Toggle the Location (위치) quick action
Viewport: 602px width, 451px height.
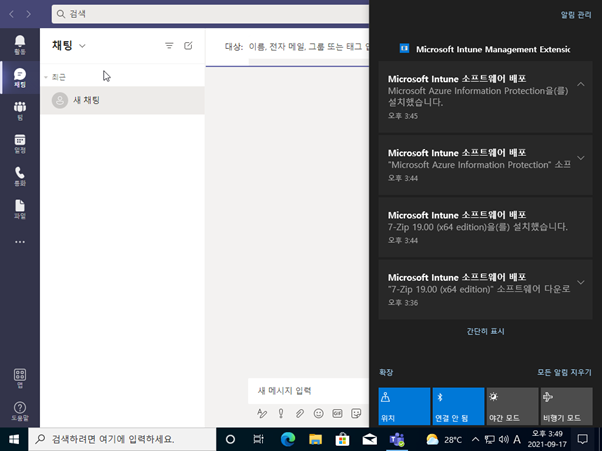pos(404,406)
